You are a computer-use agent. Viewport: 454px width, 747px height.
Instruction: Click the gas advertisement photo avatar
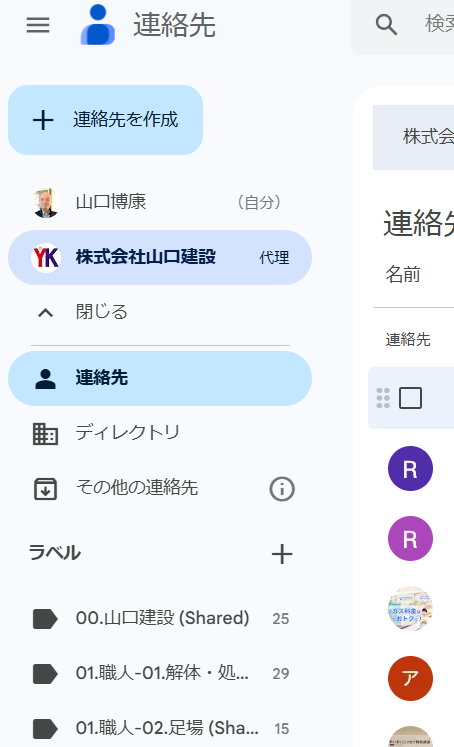tap(410, 608)
